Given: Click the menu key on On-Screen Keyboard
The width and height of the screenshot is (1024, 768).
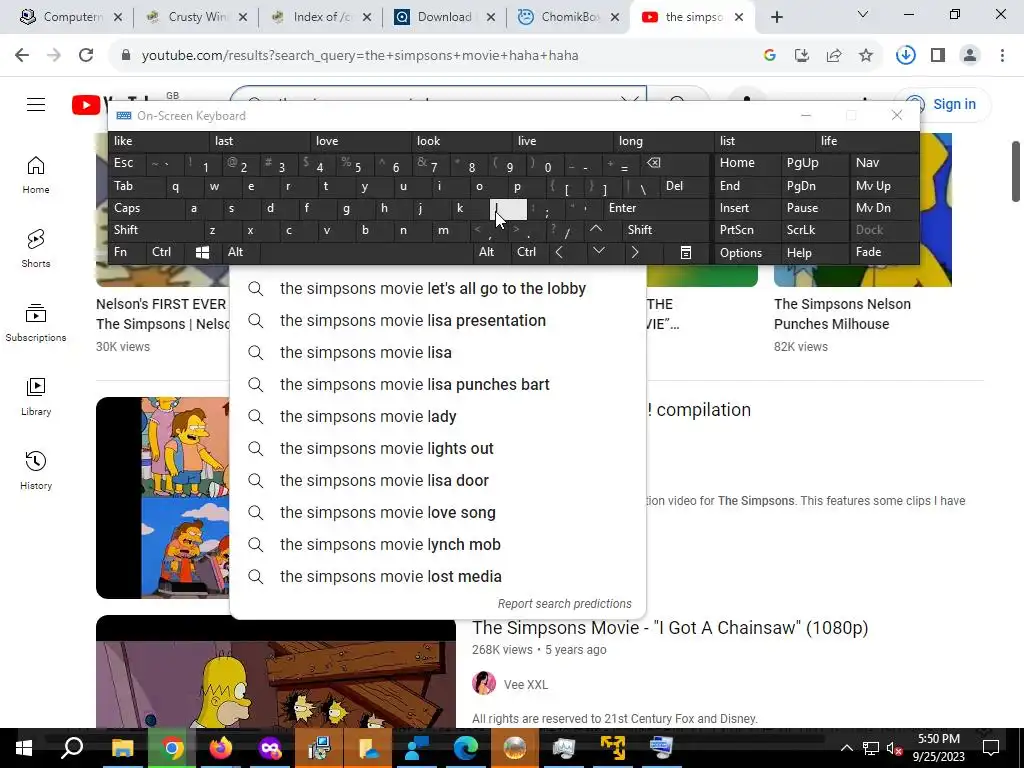Looking at the screenshot, I should pyautogui.click(x=686, y=253).
